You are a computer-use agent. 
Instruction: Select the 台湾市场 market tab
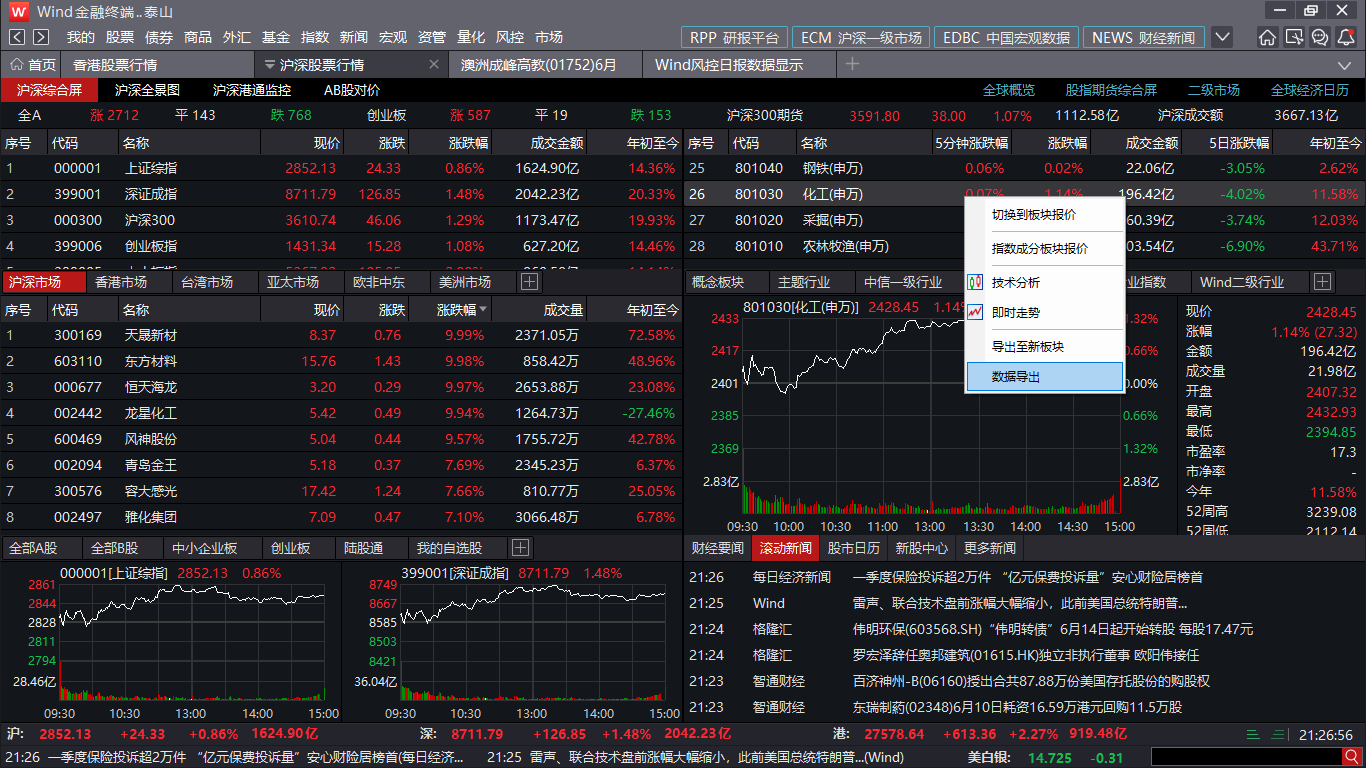pyautogui.click(x=207, y=282)
